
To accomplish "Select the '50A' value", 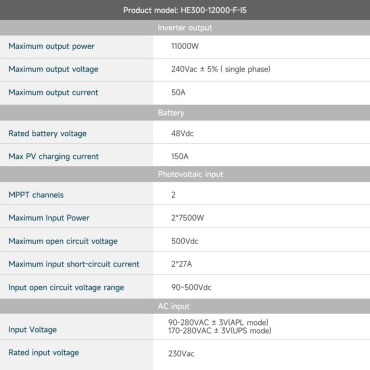I will pyautogui.click(x=178, y=92).
